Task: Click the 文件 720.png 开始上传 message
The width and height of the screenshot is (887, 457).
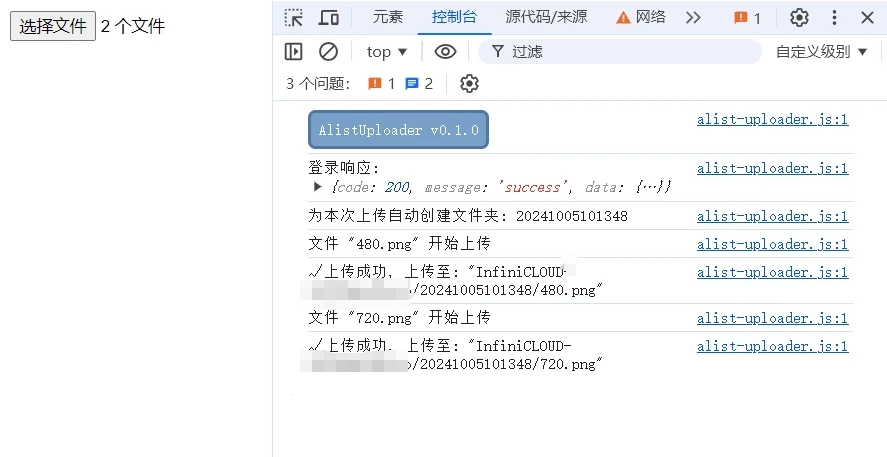Action: point(399,317)
